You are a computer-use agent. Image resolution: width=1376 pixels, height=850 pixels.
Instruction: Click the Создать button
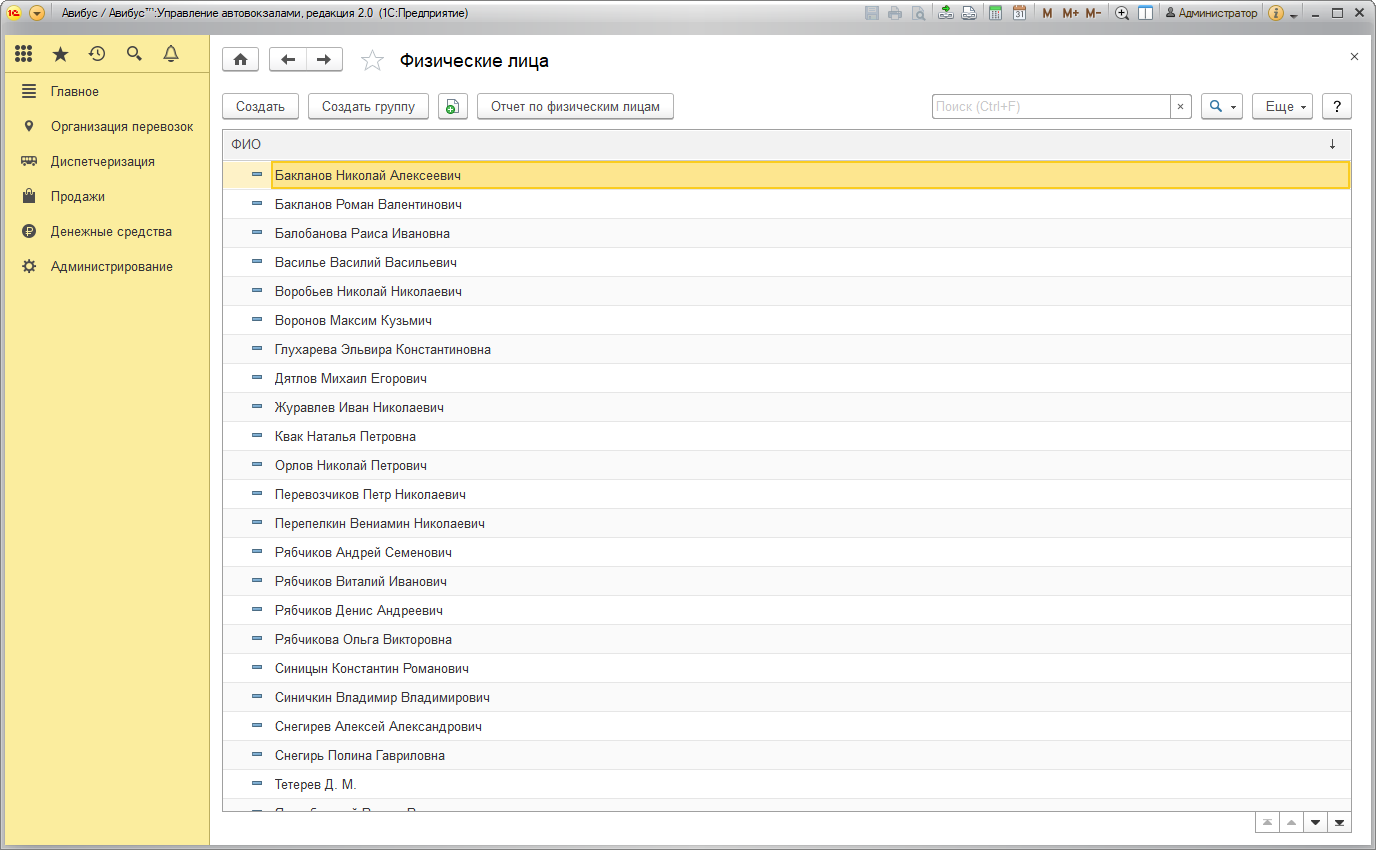260,107
